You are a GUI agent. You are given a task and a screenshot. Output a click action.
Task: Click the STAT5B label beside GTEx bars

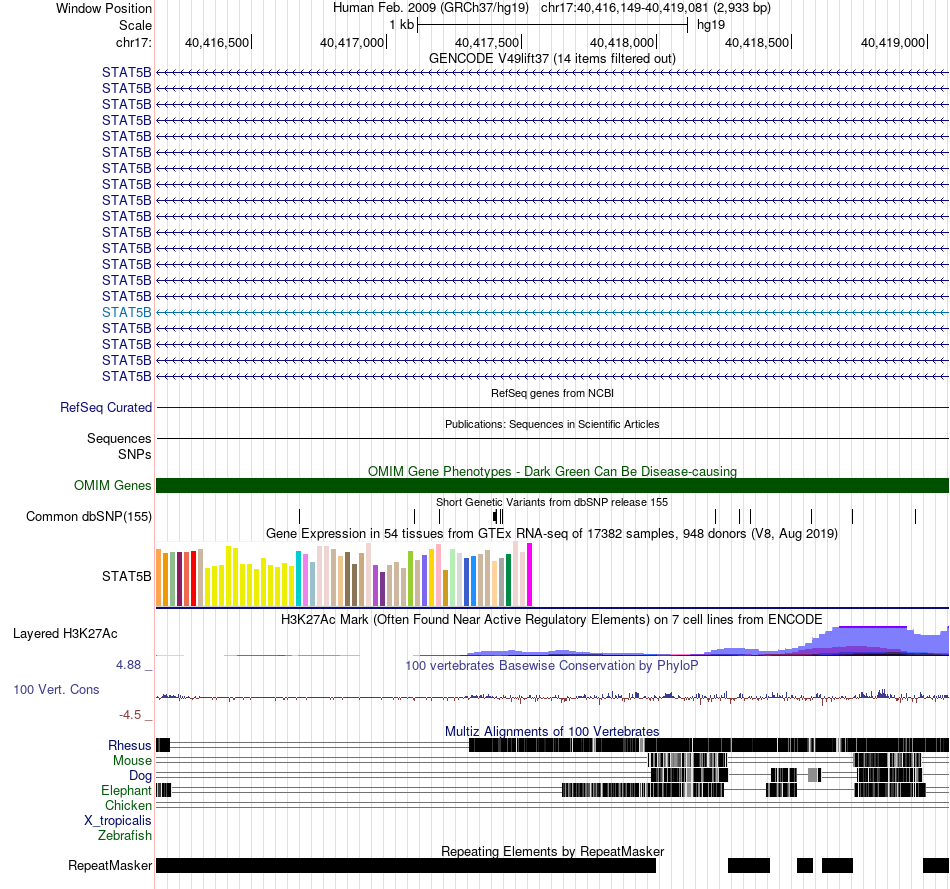[x=127, y=576]
